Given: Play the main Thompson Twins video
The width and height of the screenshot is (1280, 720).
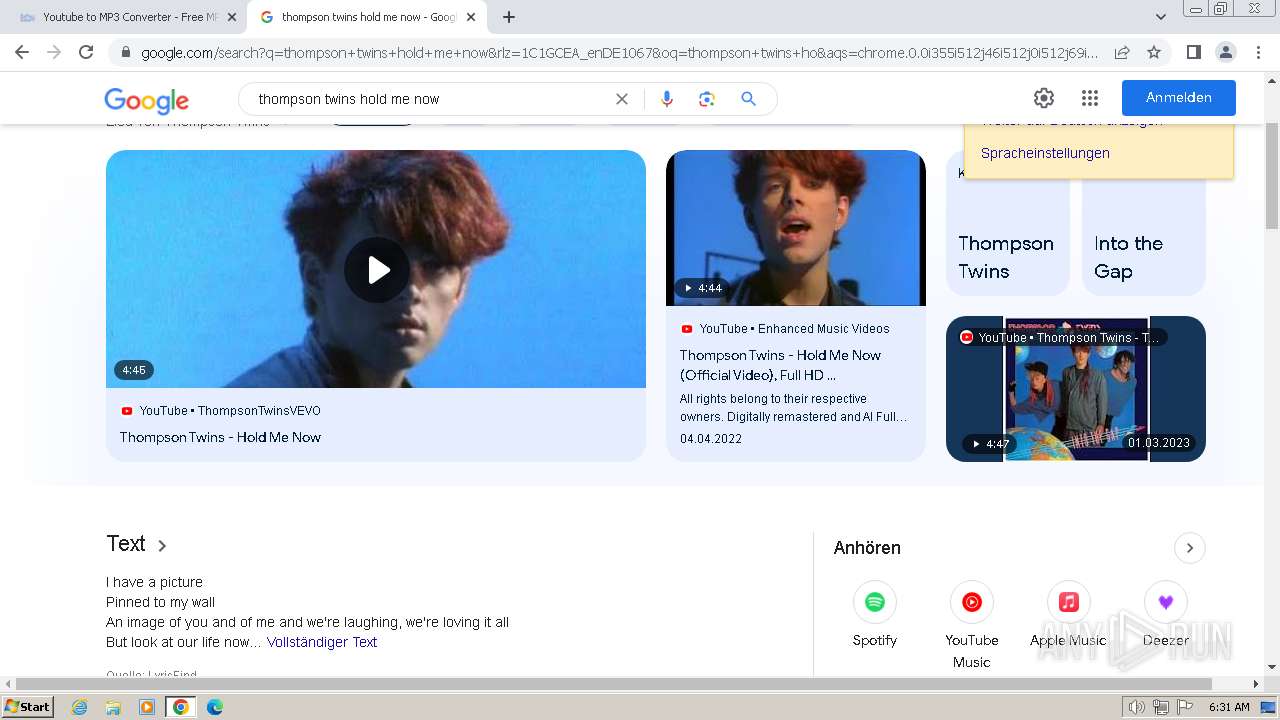Looking at the screenshot, I should (x=377, y=270).
